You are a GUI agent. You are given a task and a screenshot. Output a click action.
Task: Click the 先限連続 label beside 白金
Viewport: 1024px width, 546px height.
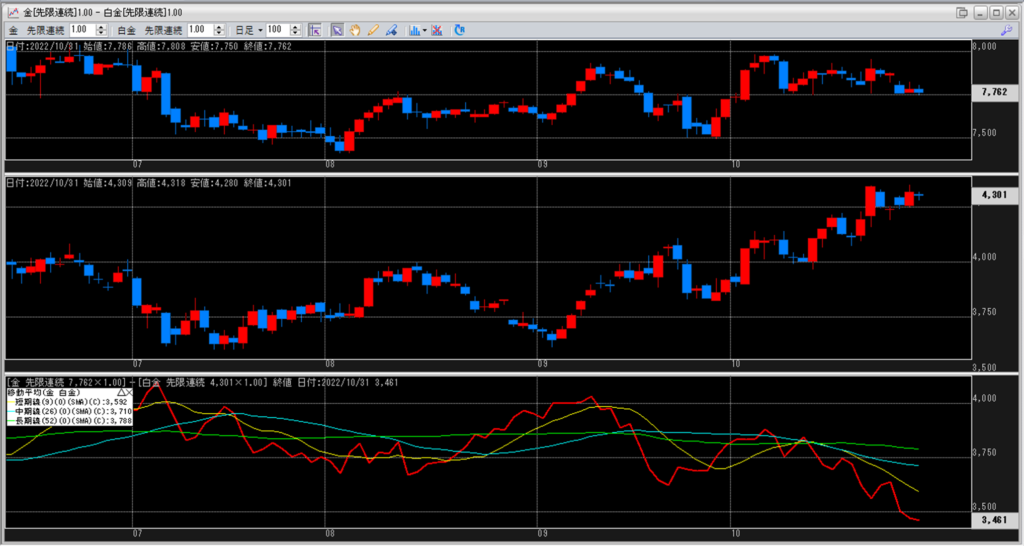[161, 30]
